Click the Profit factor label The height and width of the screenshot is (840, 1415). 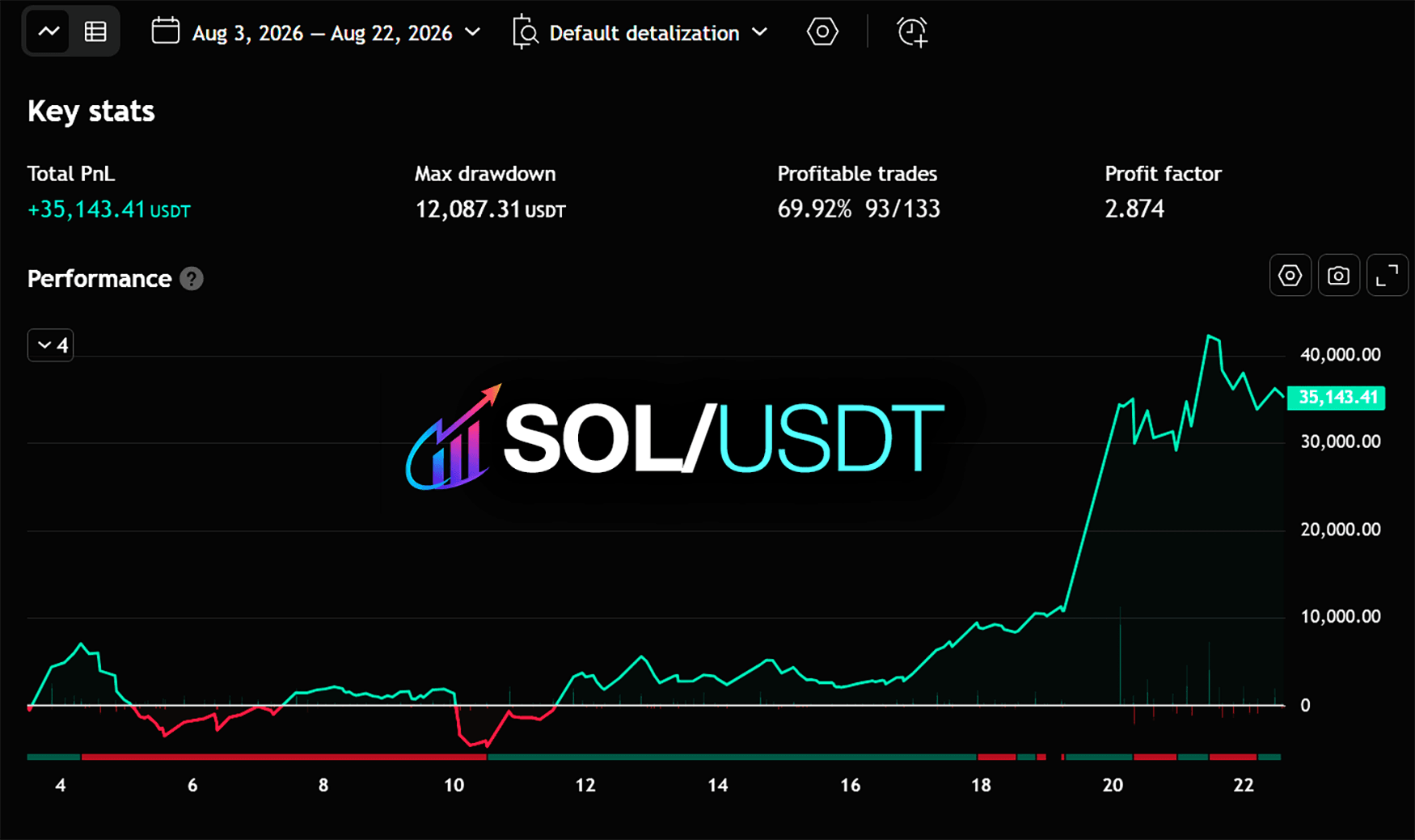click(1163, 174)
